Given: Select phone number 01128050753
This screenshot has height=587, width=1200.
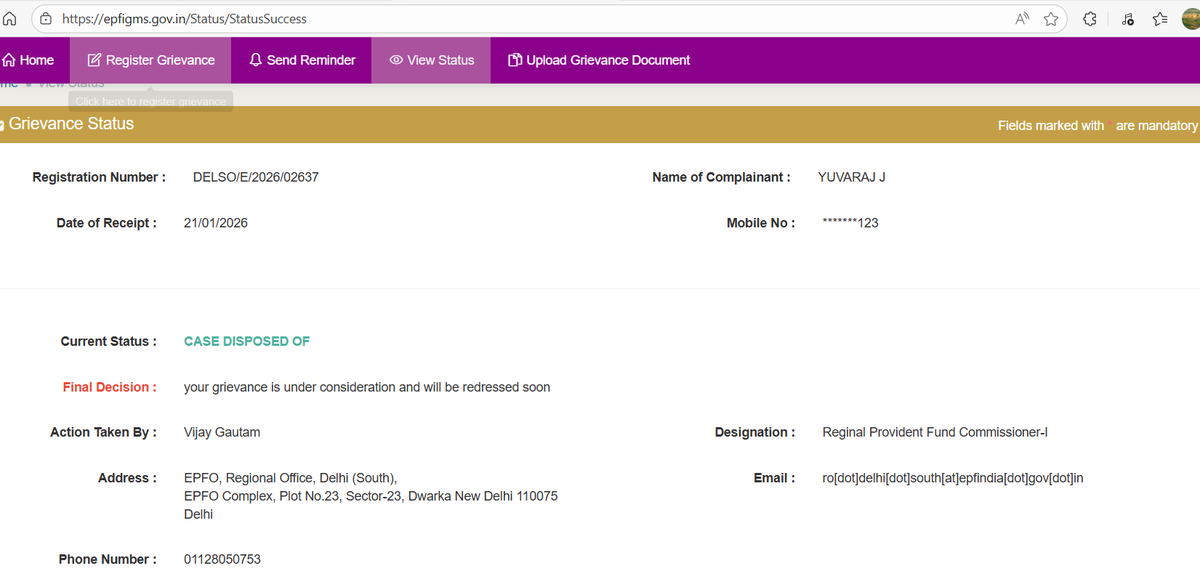Looking at the screenshot, I should (222, 559).
